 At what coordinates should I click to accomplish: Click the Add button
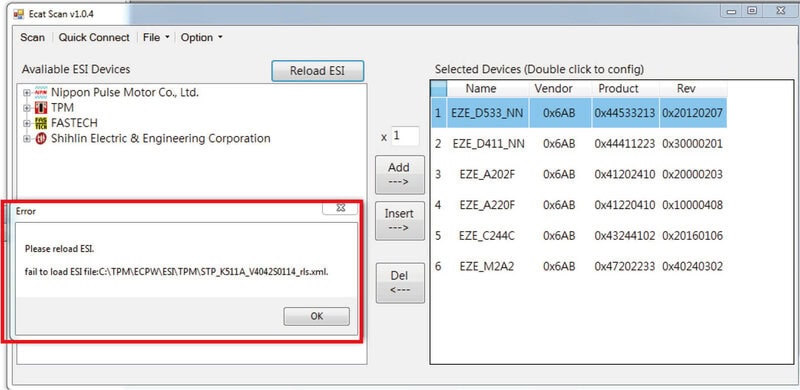click(399, 174)
